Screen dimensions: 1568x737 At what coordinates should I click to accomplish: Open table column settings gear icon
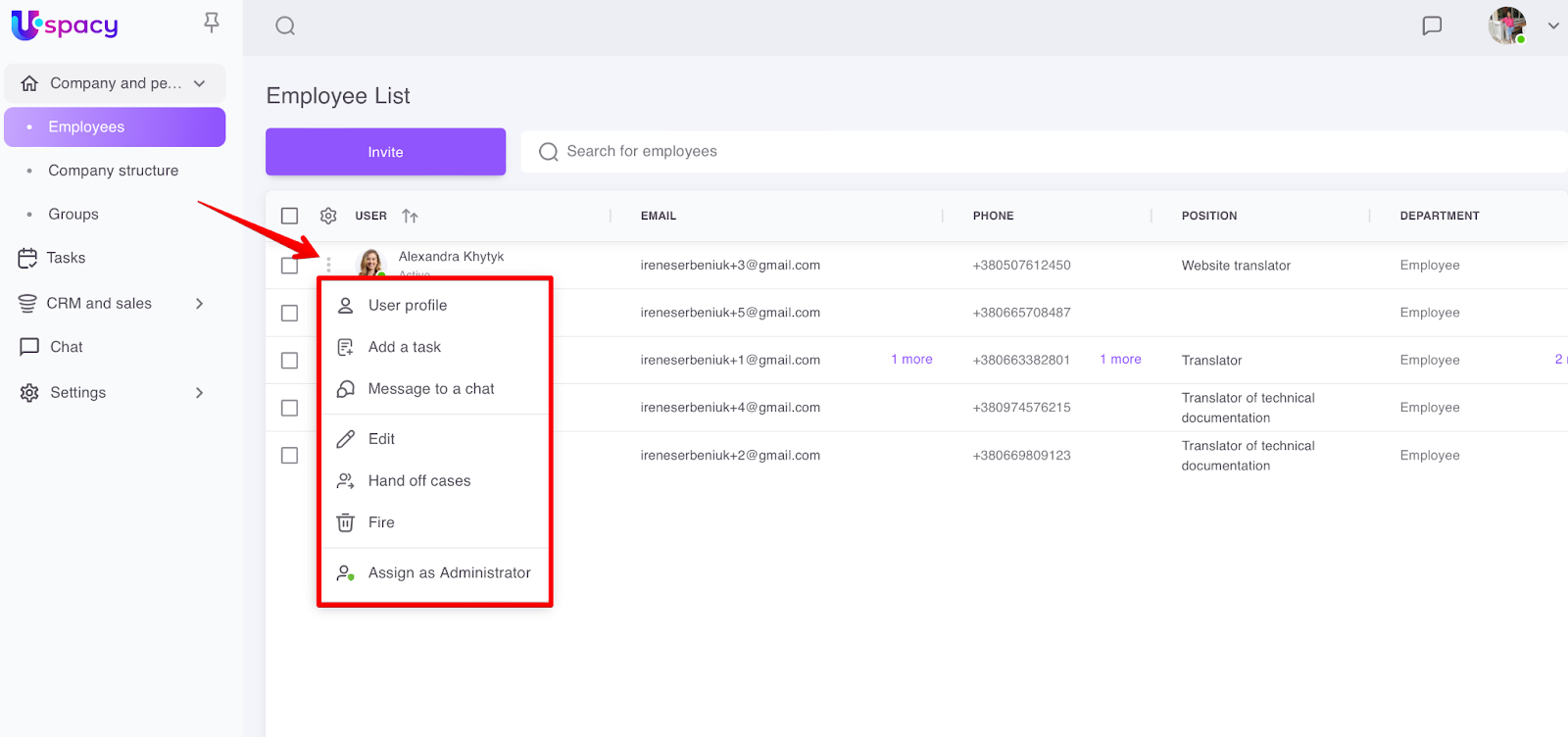pyautogui.click(x=328, y=216)
